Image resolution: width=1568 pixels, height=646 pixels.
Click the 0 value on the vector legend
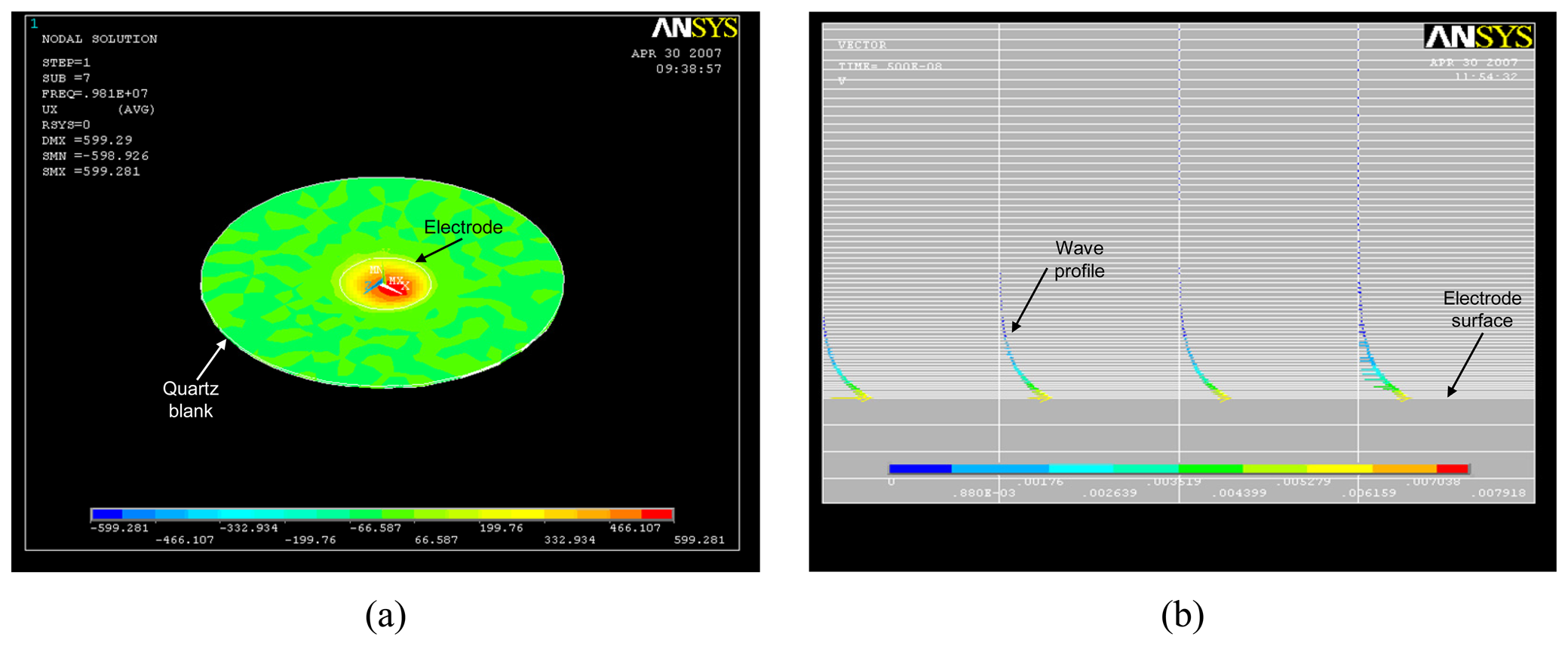[x=891, y=481]
